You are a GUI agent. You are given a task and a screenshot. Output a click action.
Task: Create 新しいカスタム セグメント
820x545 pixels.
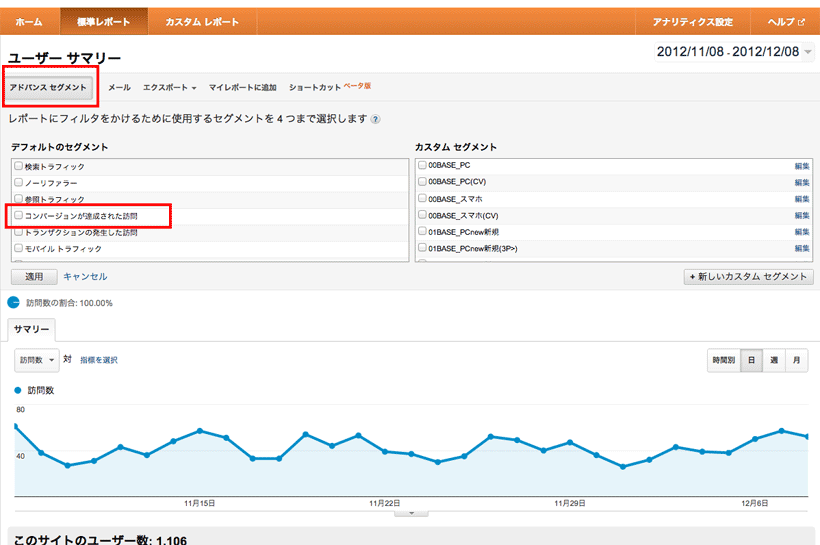pos(748,277)
